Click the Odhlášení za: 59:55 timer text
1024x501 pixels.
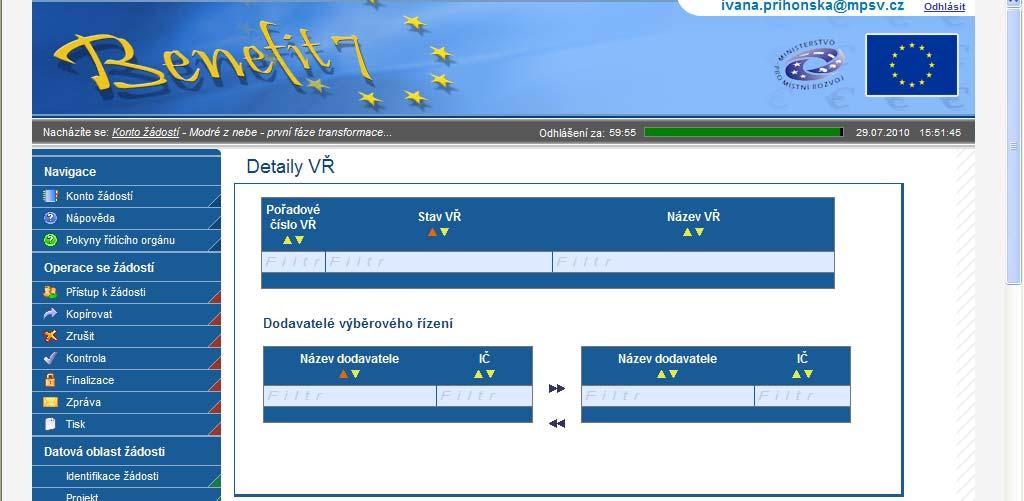click(588, 133)
